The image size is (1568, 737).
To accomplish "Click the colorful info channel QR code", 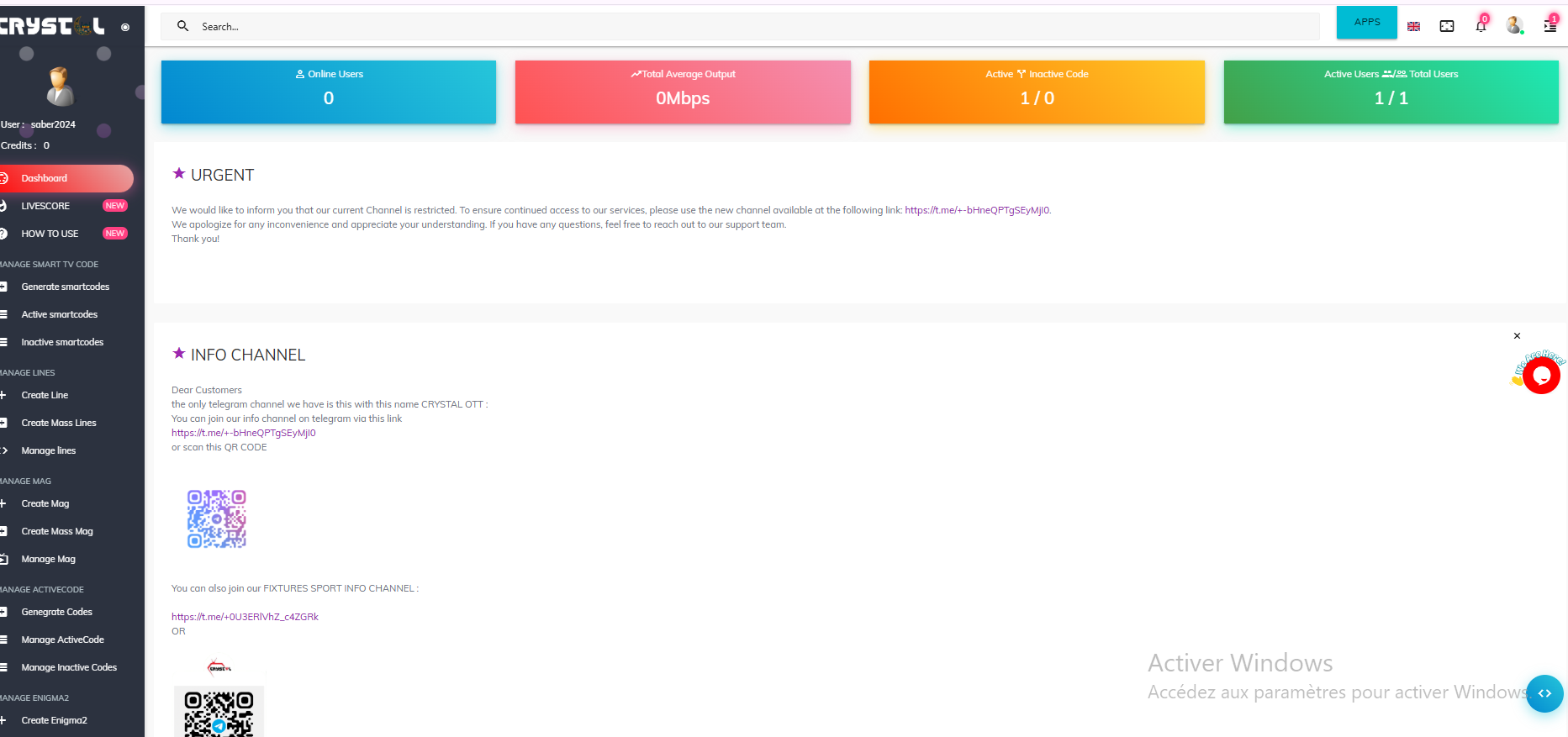I will point(217,519).
